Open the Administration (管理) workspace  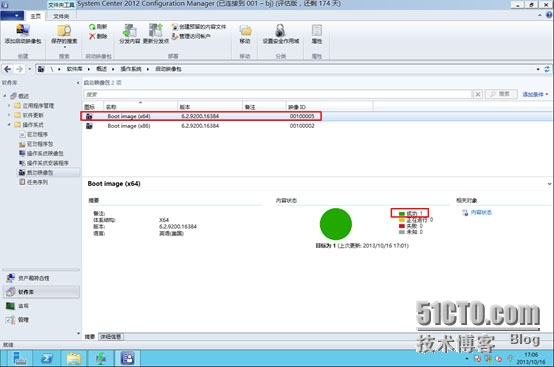pyautogui.click(x=41, y=320)
